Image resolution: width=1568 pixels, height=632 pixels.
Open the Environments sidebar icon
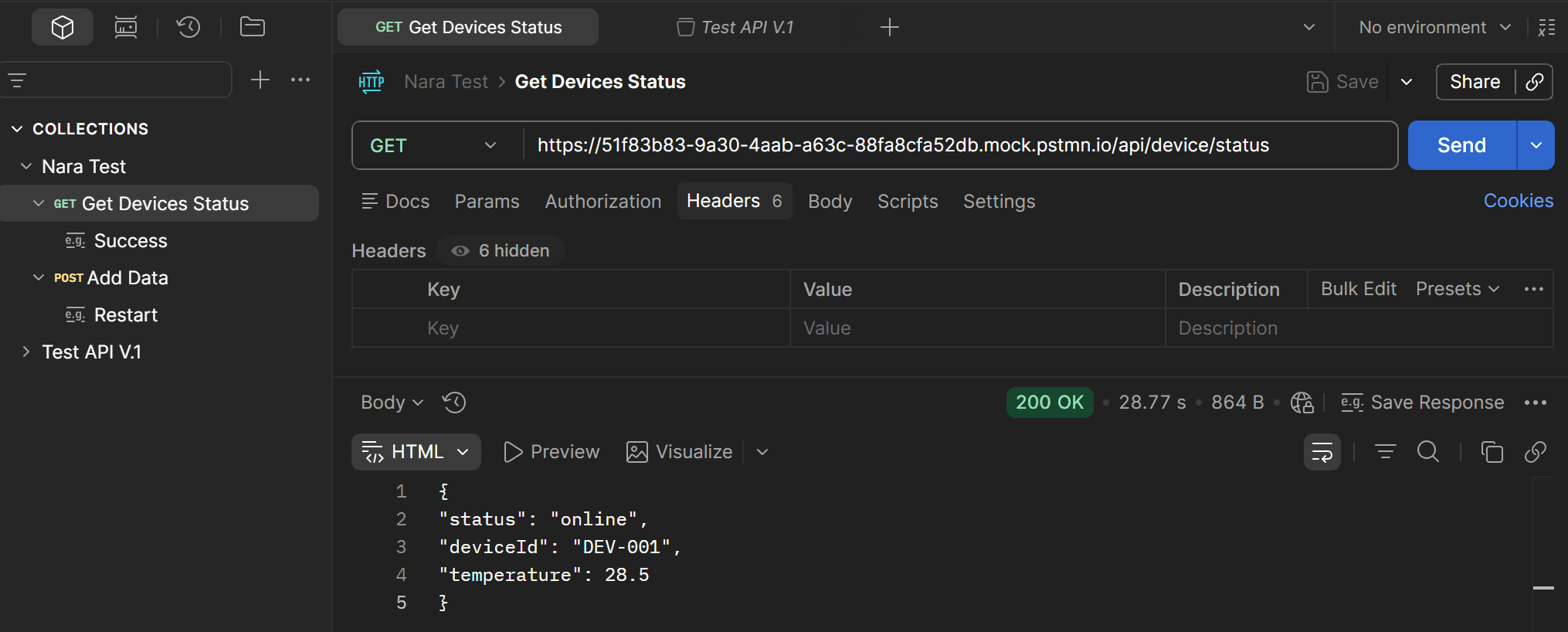point(126,27)
